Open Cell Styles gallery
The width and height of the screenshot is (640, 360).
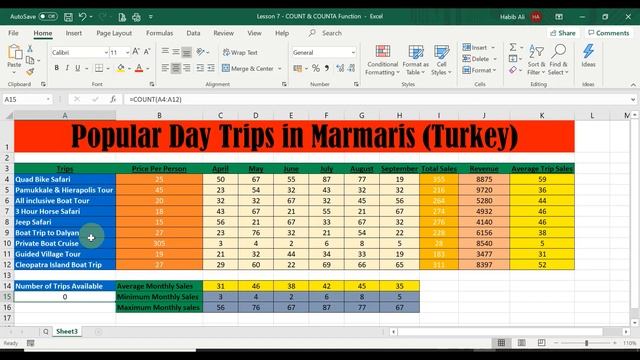tap(441, 60)
